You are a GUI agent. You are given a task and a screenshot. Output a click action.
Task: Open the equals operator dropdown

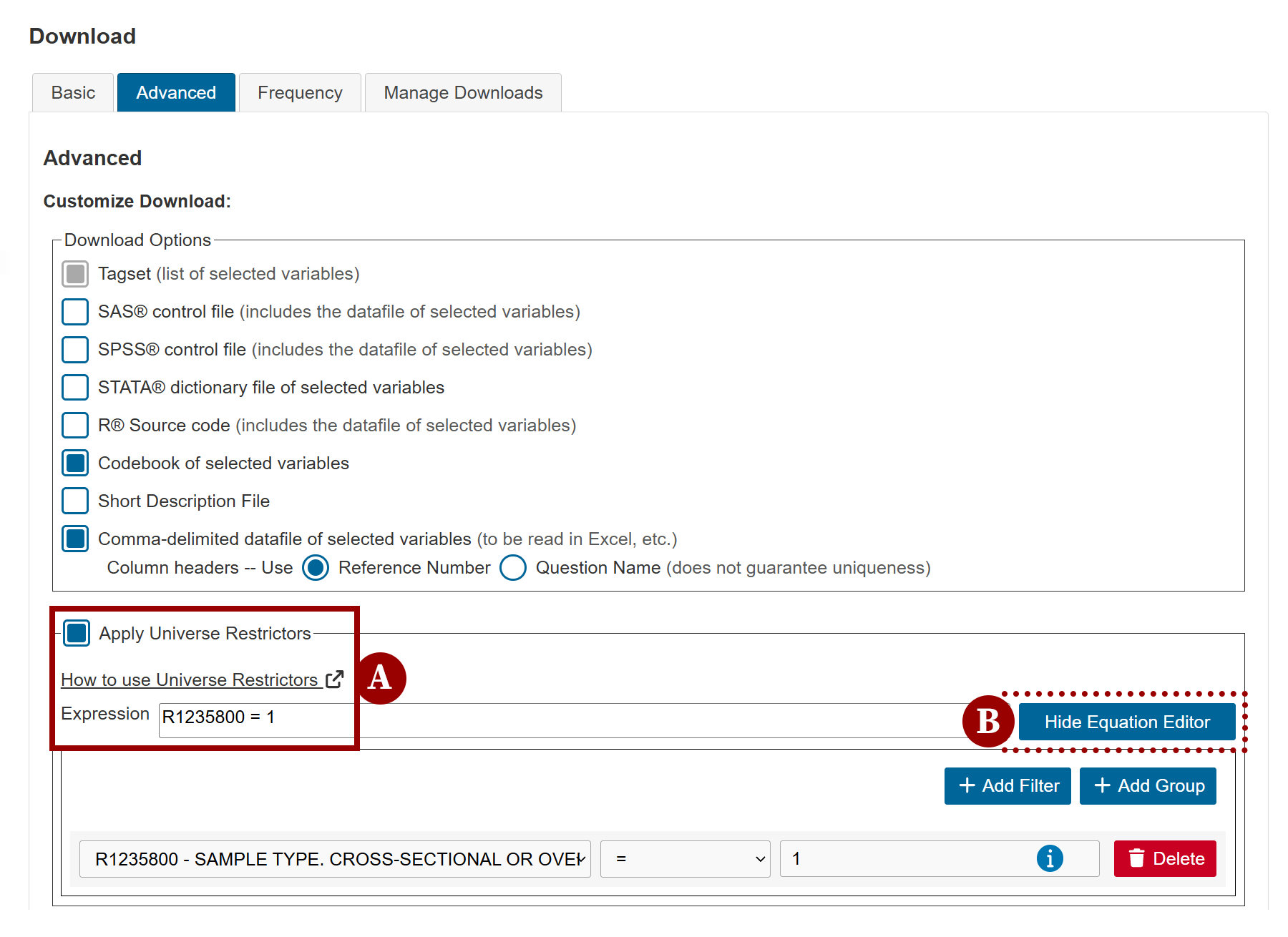coord(685,859)
